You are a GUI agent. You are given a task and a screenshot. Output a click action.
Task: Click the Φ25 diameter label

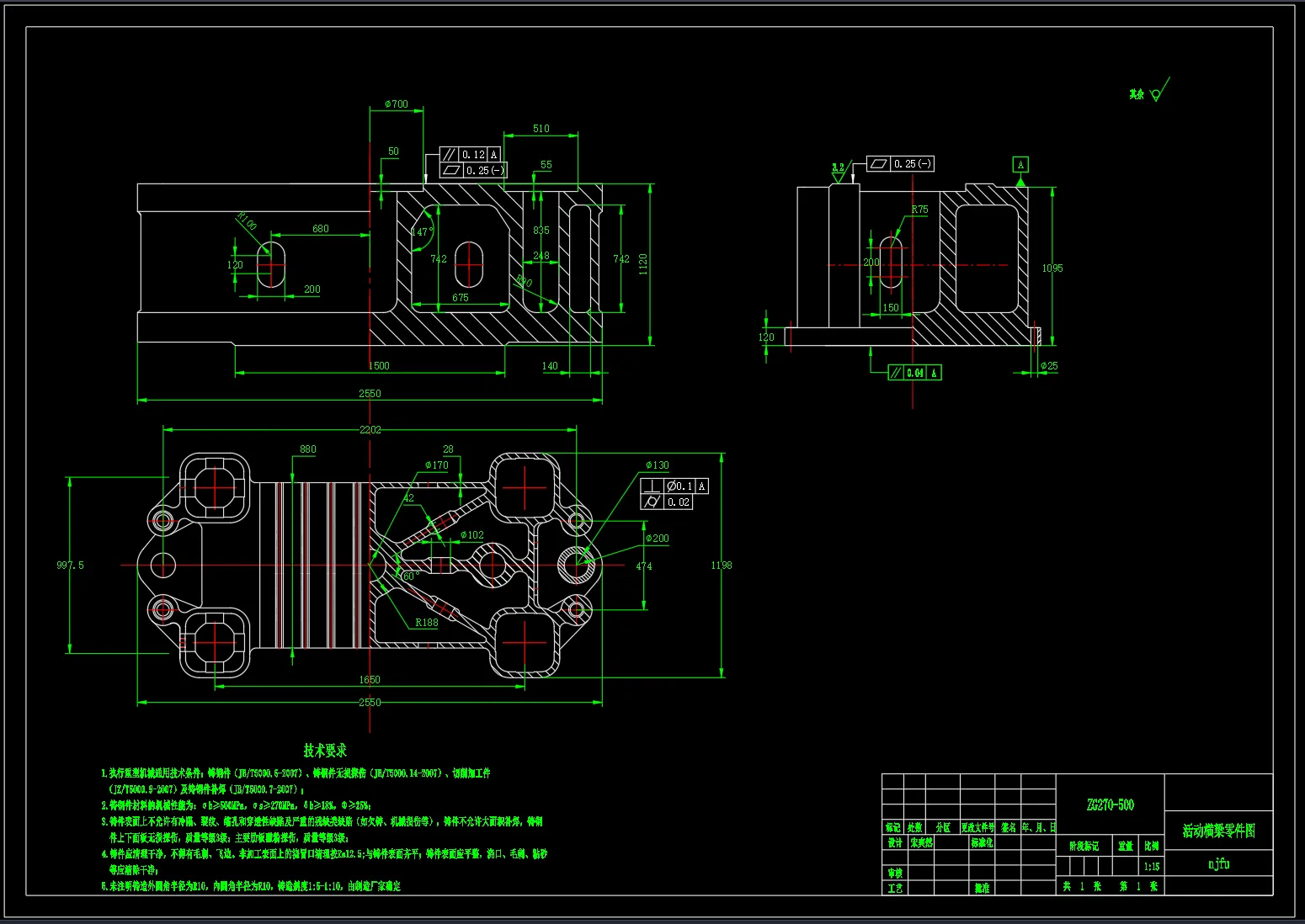[x=1049, y=366]
